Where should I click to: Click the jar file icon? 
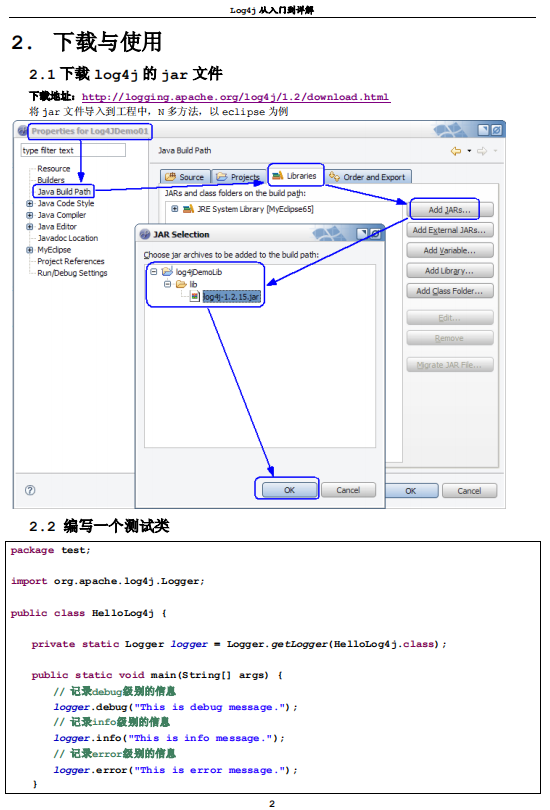click(x=195, y=297)
